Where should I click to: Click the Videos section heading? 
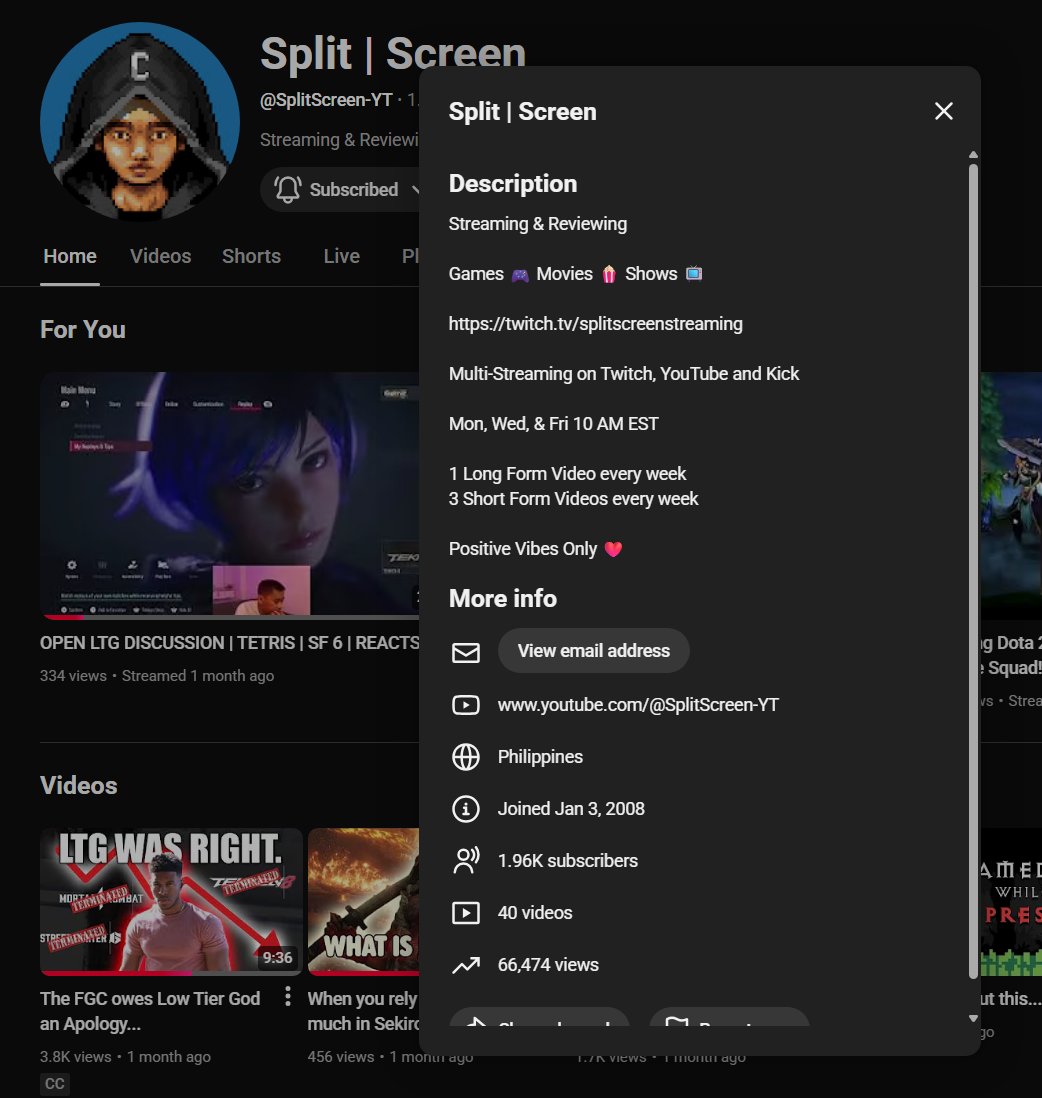pos(78,785)
